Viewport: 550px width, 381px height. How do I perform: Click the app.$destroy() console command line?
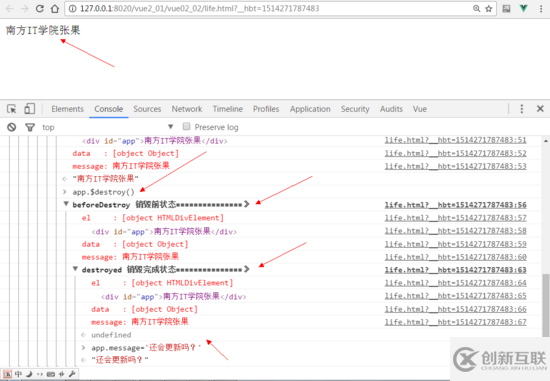coord(103,192)
